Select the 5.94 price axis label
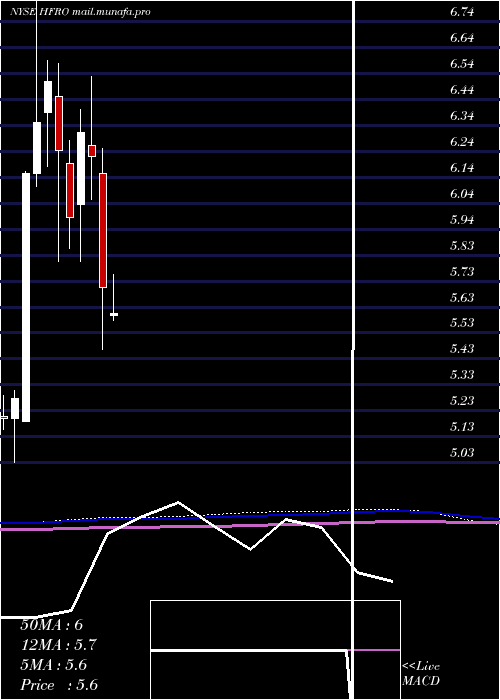 click(462, 219)
